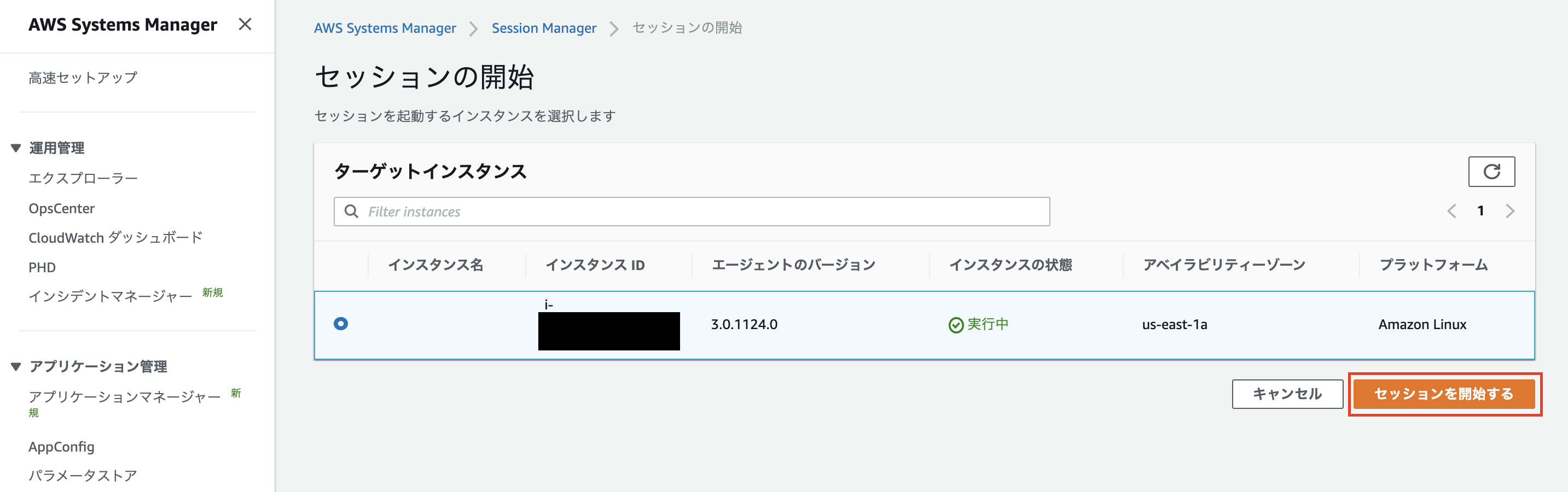Click the エージェントのバージョン column header

[x=793, y=265]
